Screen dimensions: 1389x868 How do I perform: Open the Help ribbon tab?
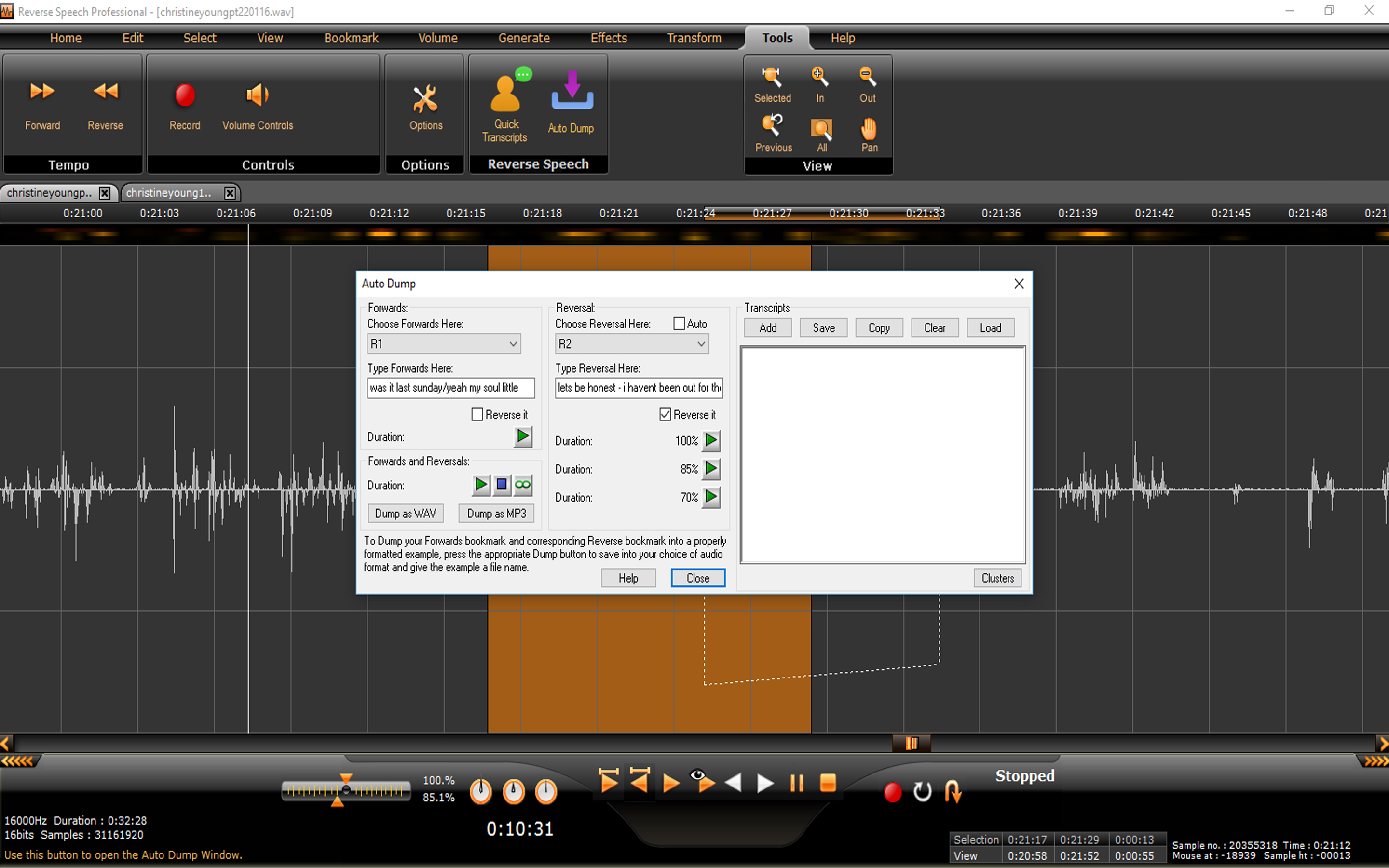tap(843, 38)
